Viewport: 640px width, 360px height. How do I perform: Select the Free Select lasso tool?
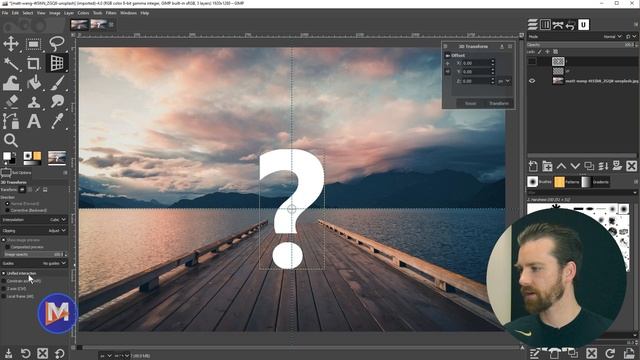(x=57, y=43)
